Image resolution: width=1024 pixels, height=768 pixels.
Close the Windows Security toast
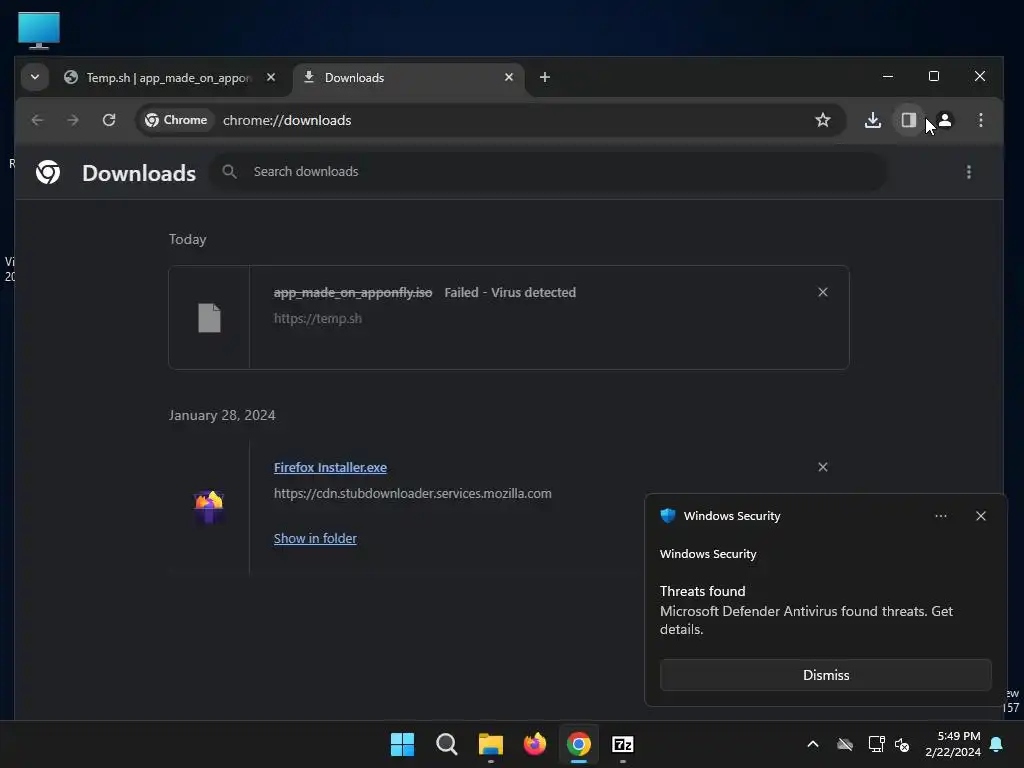coord(981,516)
